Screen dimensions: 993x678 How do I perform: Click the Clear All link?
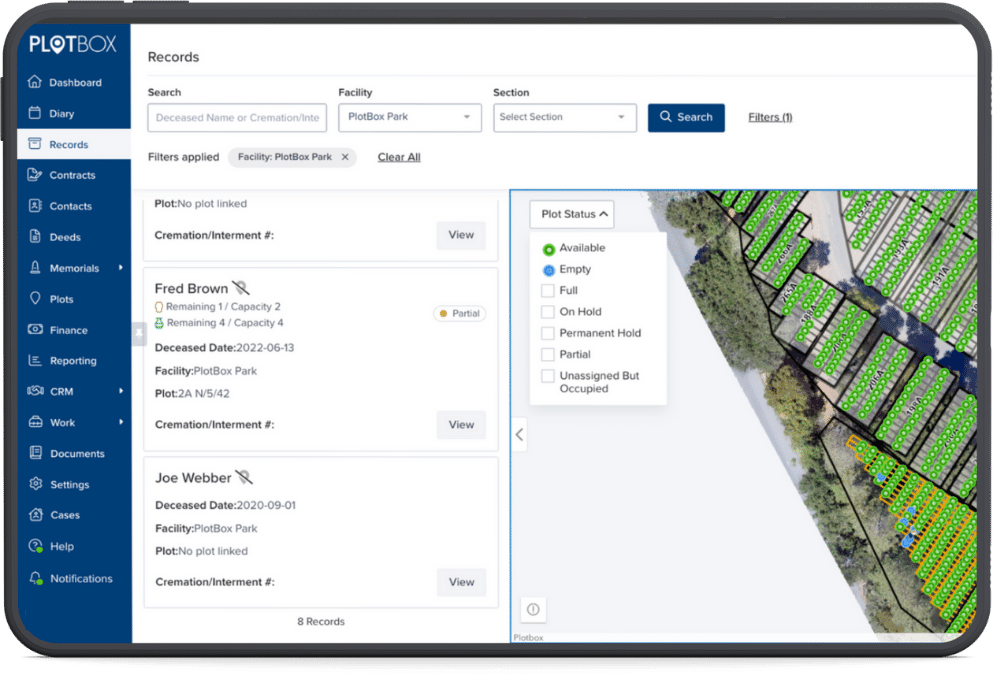(399, 157)
